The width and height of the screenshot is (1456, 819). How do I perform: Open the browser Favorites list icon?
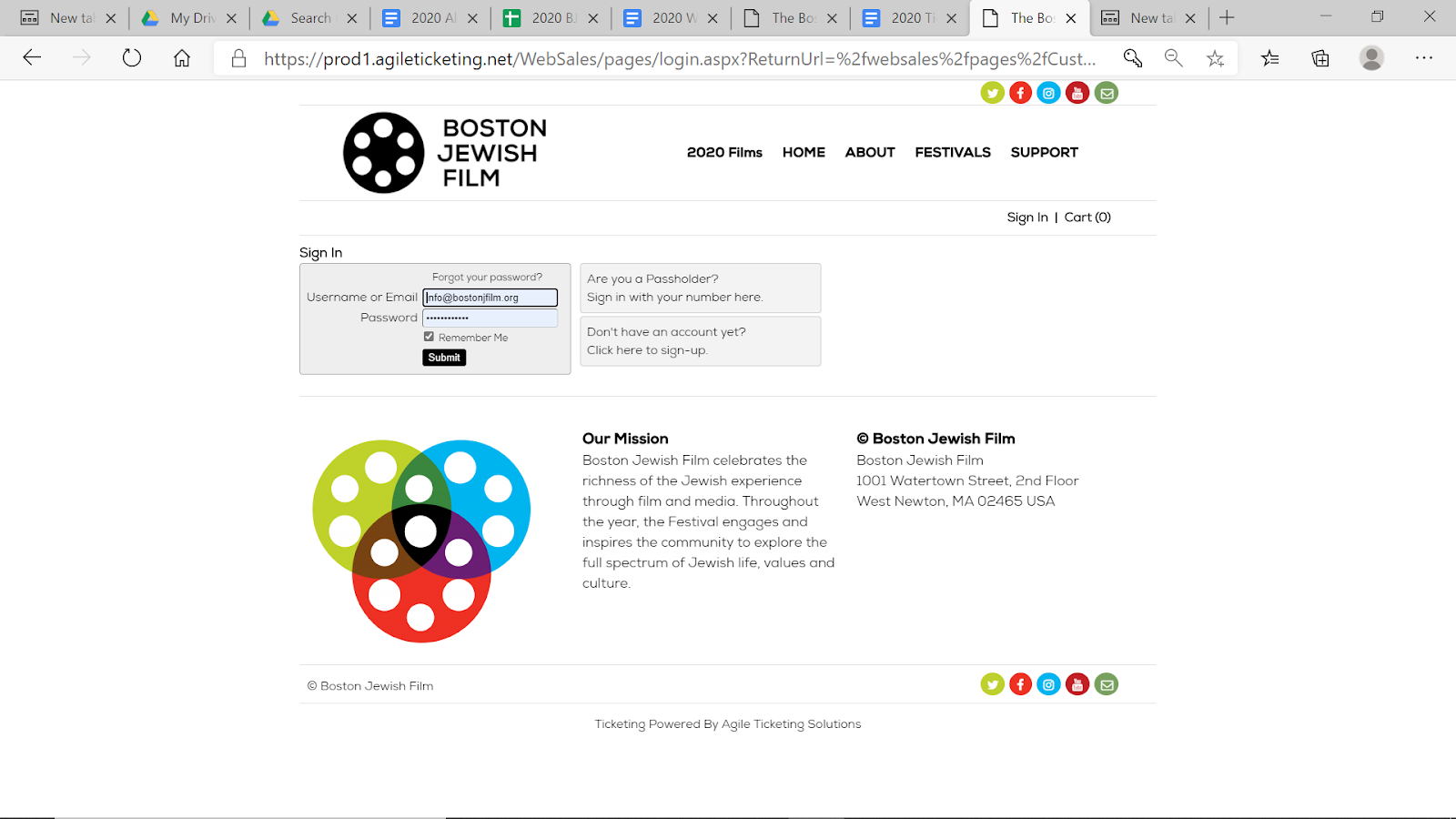coord(1270,58)
